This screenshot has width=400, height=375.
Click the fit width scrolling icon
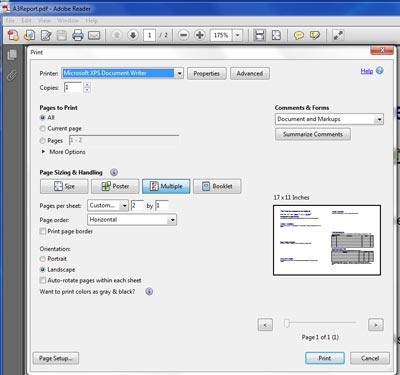click(x=260, y=35)
